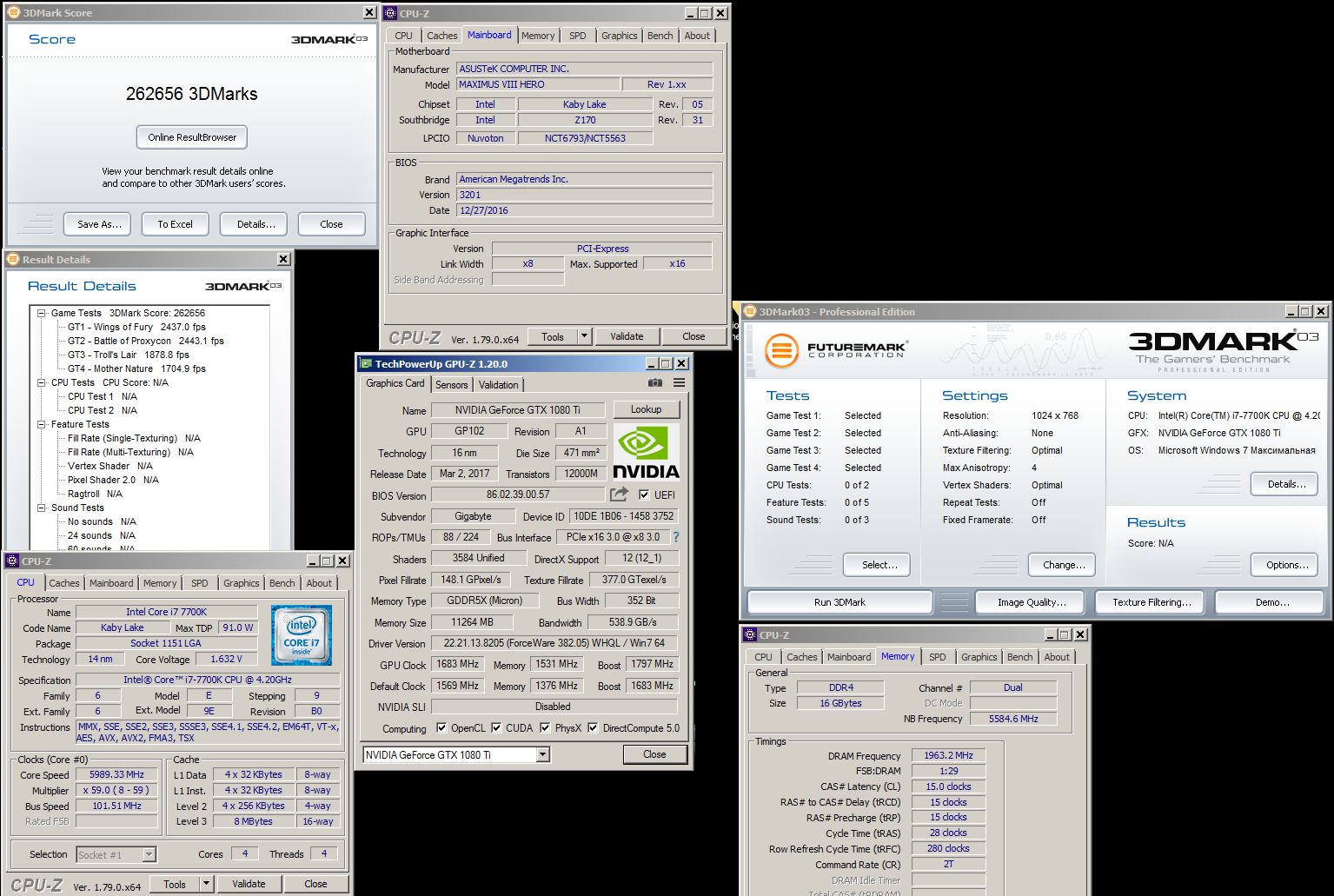Open the Caches tab in the CPU CPU-Z window
The image size is (1334, 896).
tap(64, 583)
